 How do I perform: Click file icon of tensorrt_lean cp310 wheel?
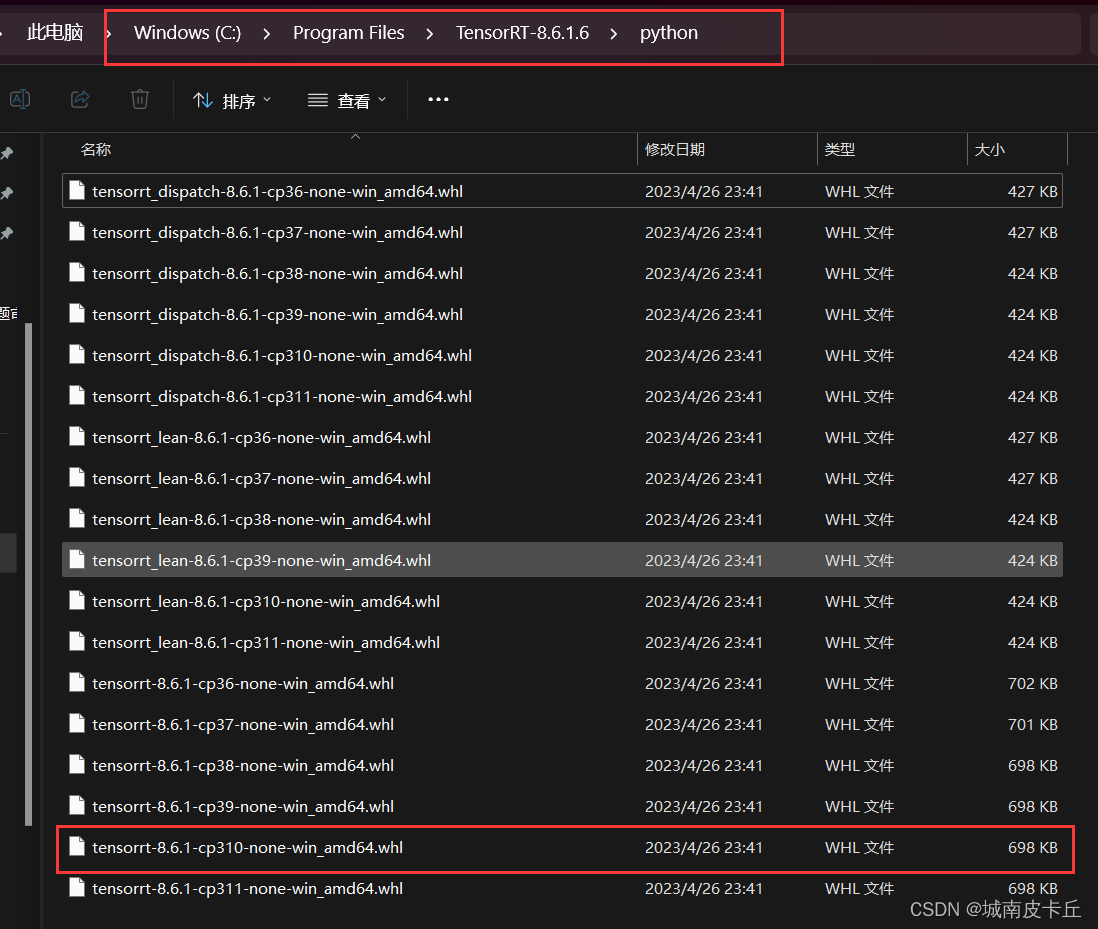point(77,601)
